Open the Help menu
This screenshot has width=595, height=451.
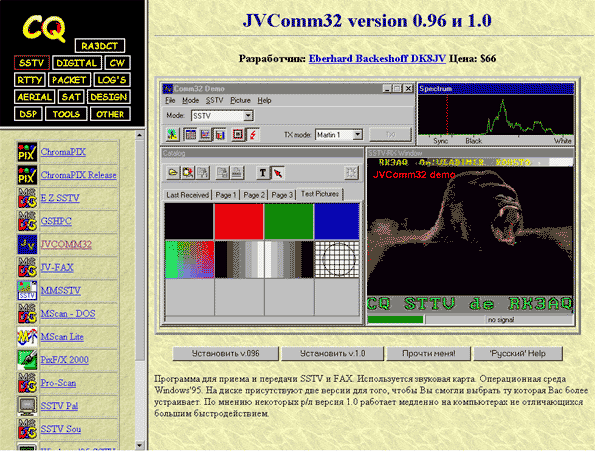pyautogui.click(x=264, y=101)
